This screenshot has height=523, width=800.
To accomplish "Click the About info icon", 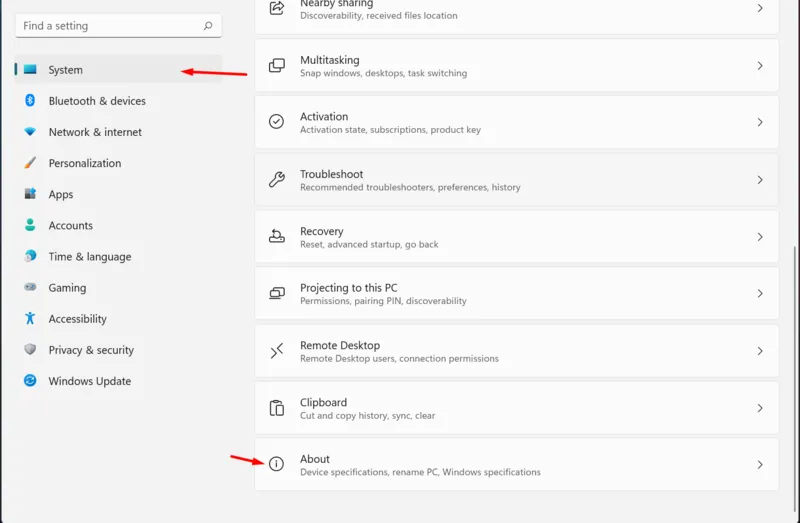I will tap(277, 464).
